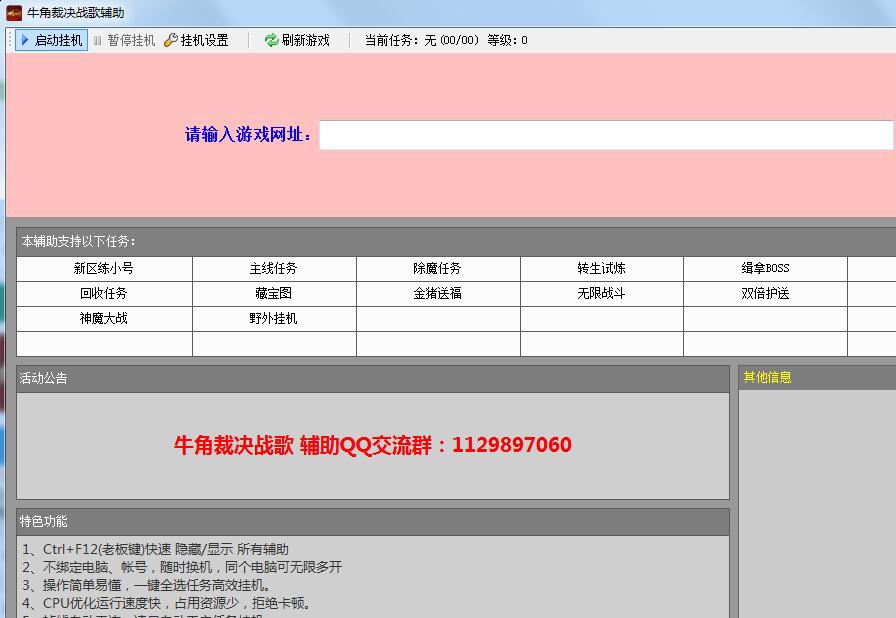
Task: Select the 主线任务 task
Action: [275, 268]
